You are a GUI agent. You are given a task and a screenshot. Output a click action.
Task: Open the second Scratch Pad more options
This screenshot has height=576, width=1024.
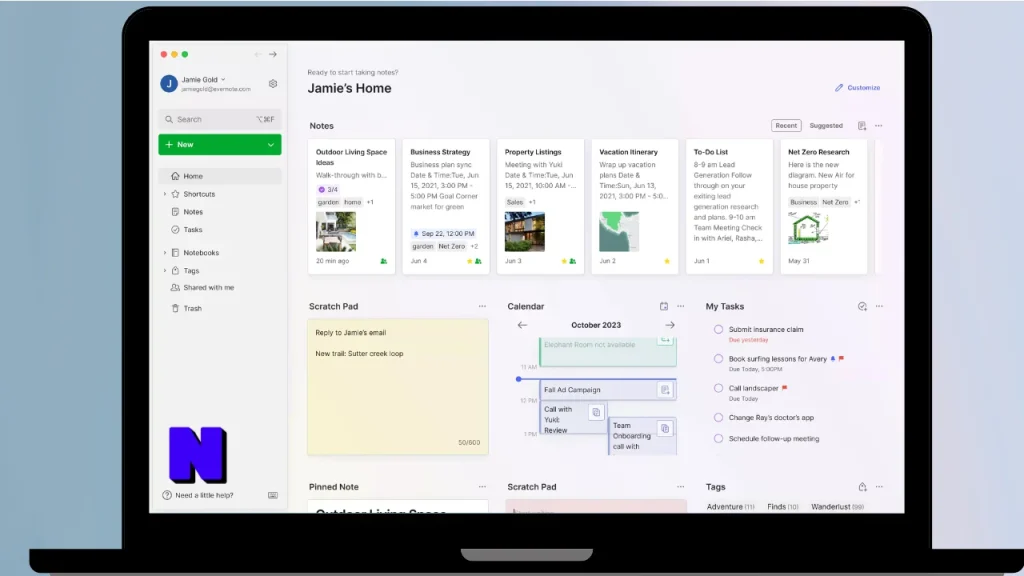[x=680, y=487]
